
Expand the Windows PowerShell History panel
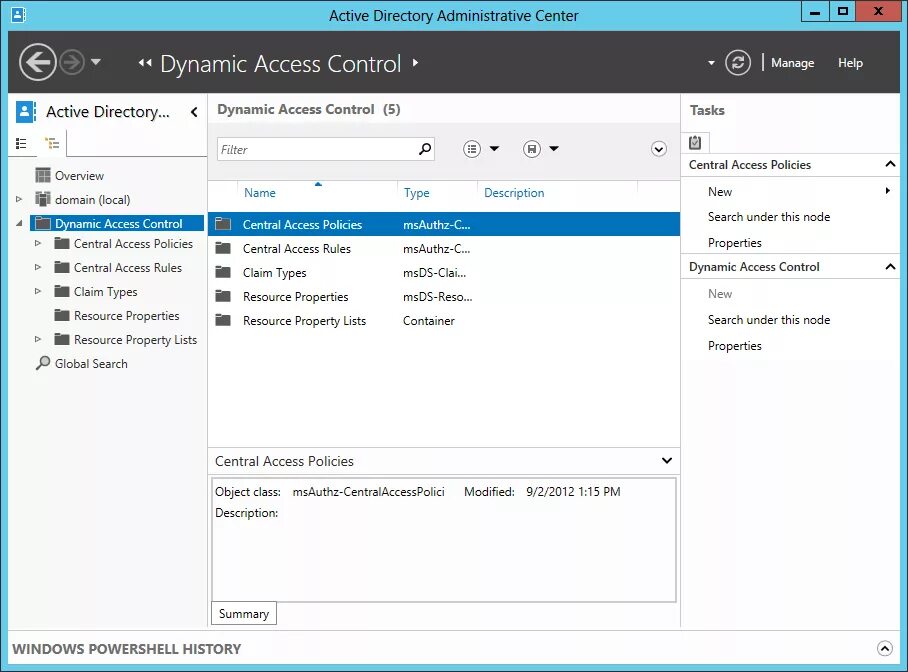tap(884, 648)
